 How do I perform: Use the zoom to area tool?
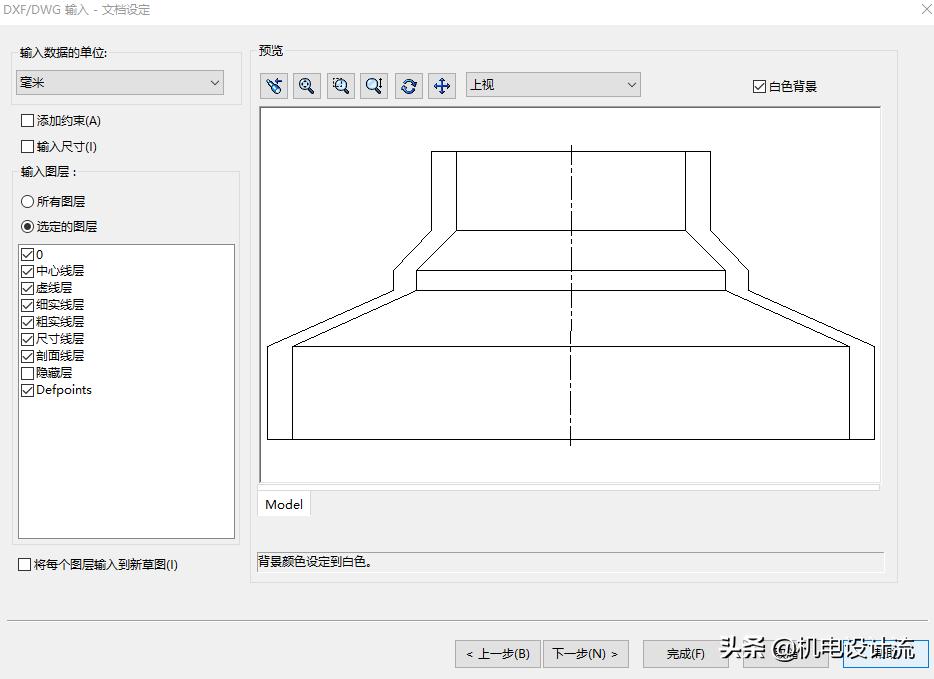340,85
